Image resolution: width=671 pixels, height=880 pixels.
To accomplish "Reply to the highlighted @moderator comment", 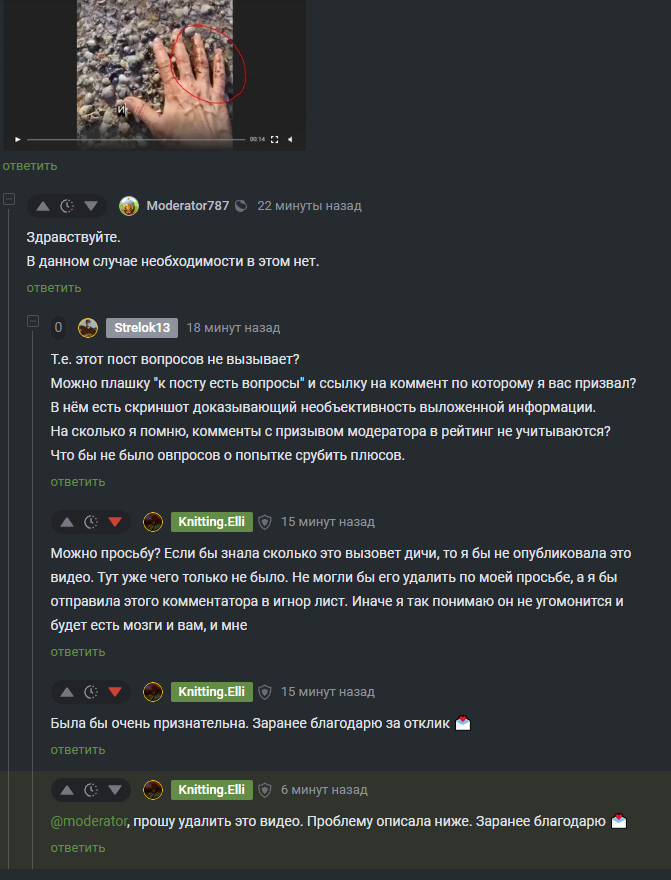I will [x=78, y=847].
